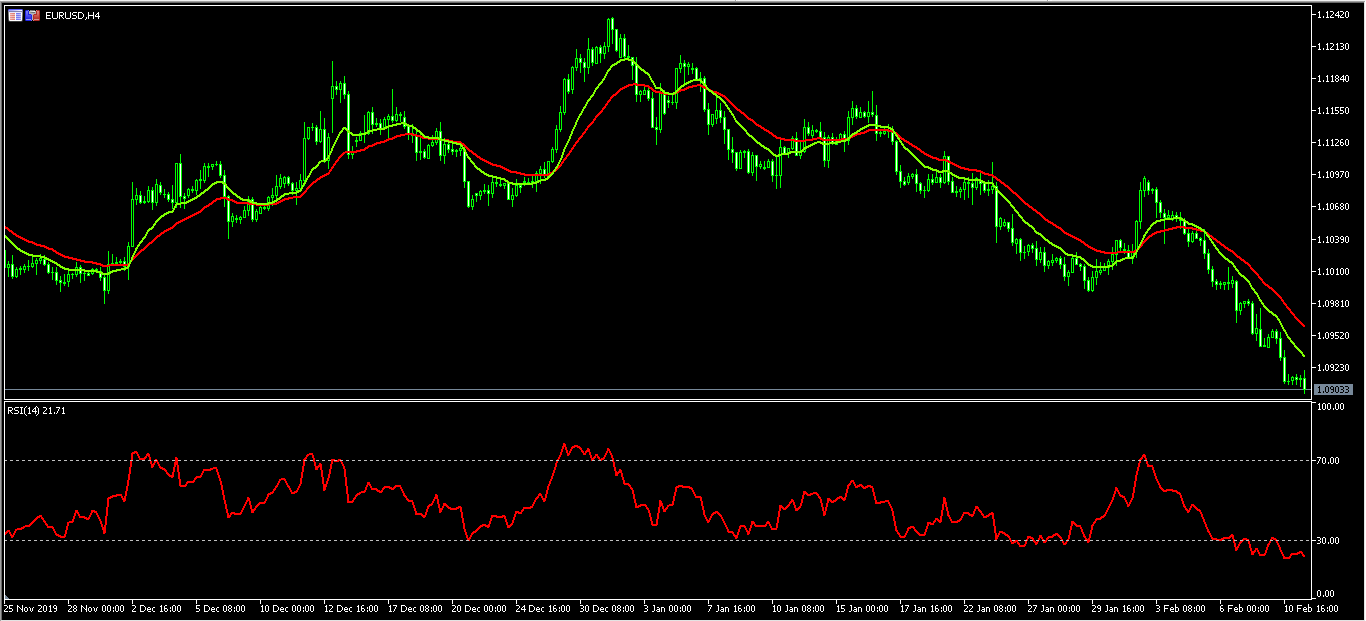
Task: Click the RSI 0.00 scale label
Action: [1327, 594]
